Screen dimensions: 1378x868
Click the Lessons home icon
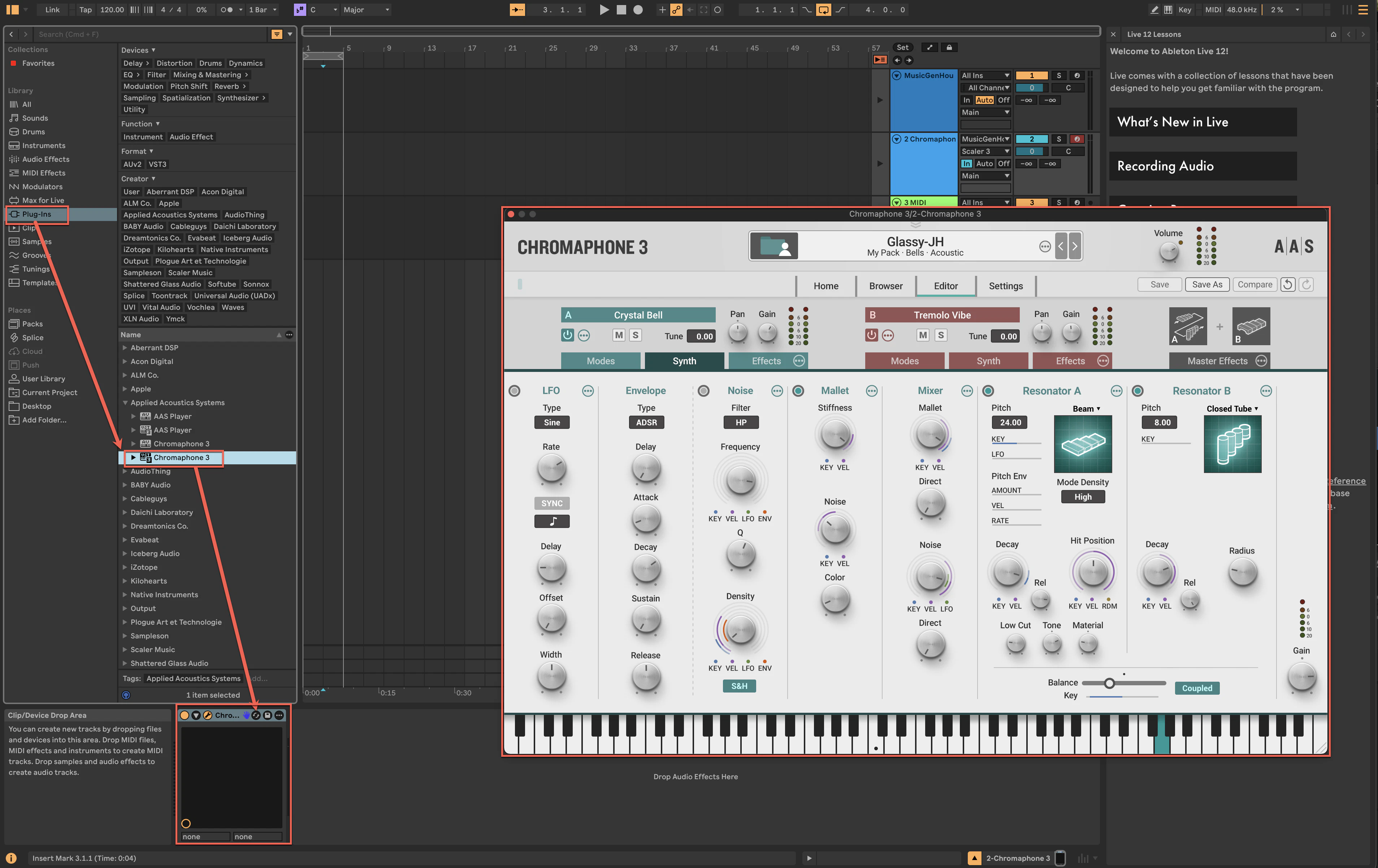(1333, 34)
